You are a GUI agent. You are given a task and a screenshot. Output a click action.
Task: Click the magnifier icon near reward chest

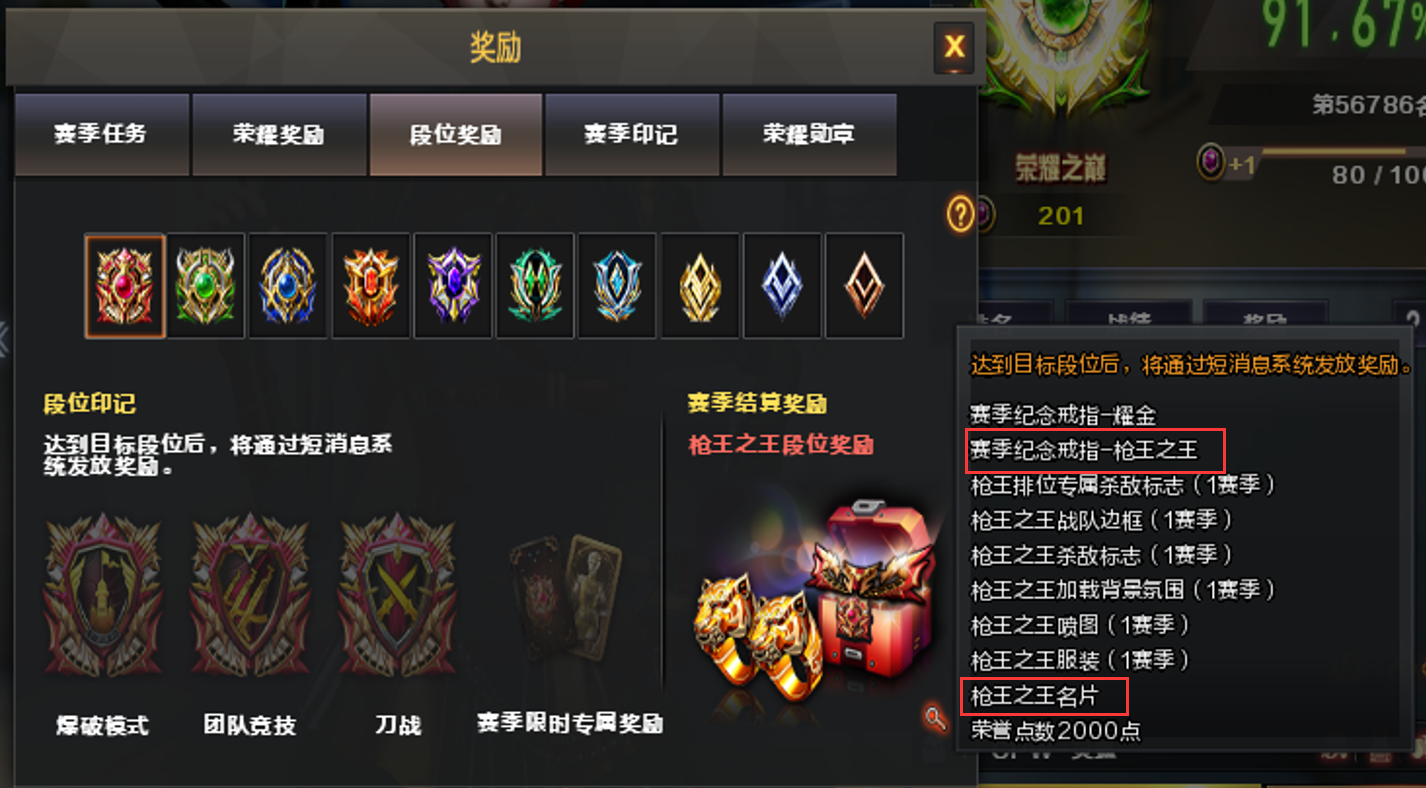(935, 717)
